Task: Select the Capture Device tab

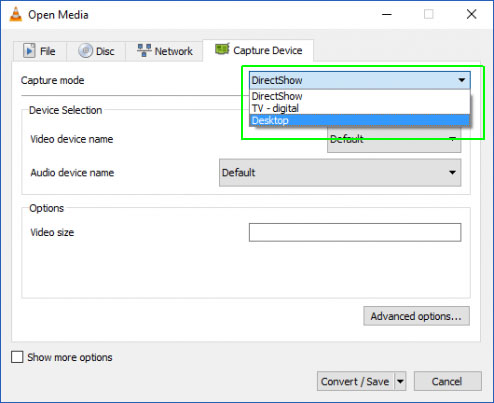Action: (x=258, y=50)
